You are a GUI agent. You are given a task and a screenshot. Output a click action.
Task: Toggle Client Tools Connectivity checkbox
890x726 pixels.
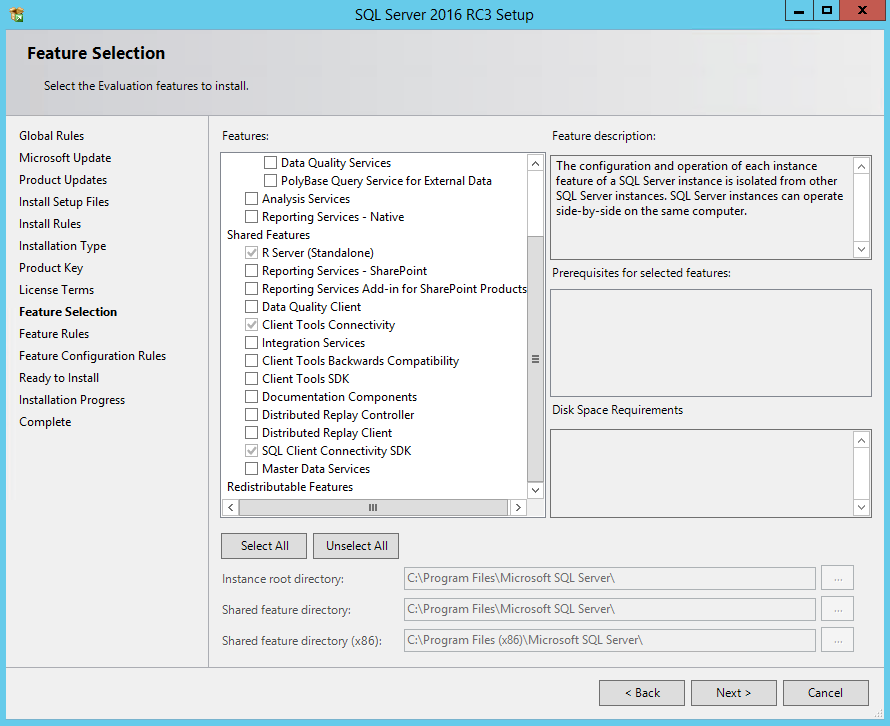[251, 325]
